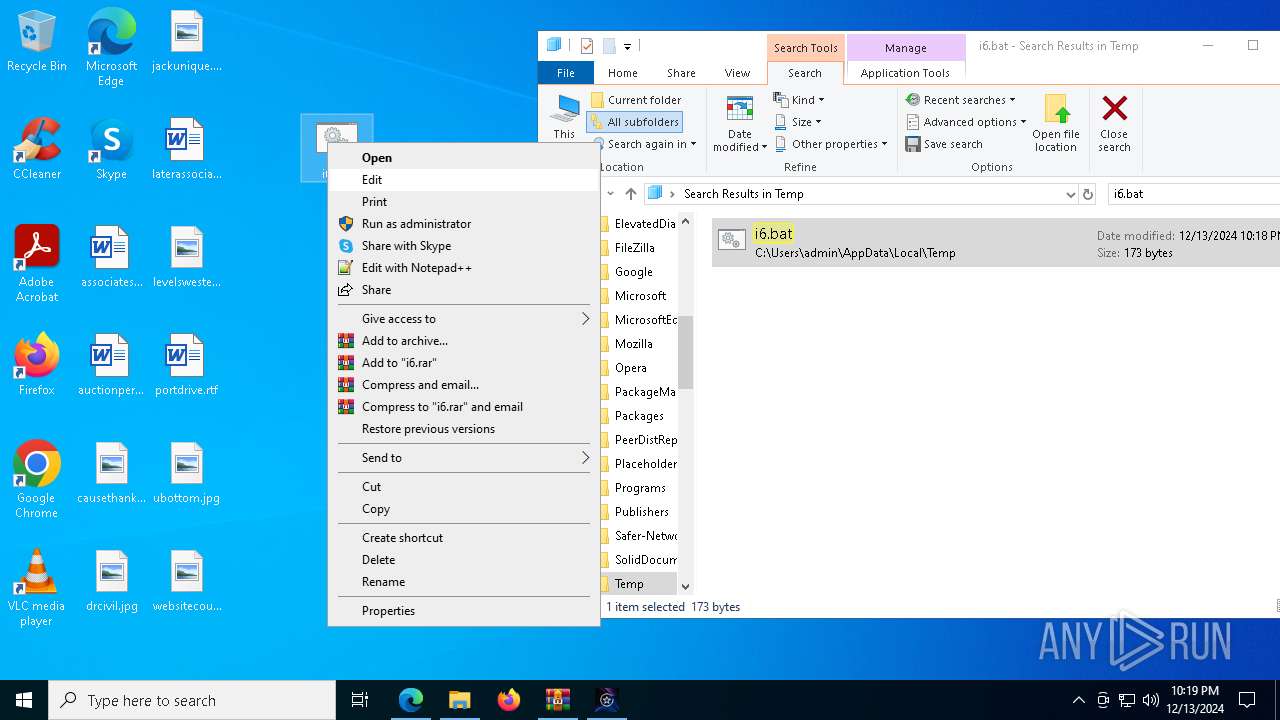Select the laterassocia Word document
This screenshot has height=720, width=1280.
[x=186, y=149]
